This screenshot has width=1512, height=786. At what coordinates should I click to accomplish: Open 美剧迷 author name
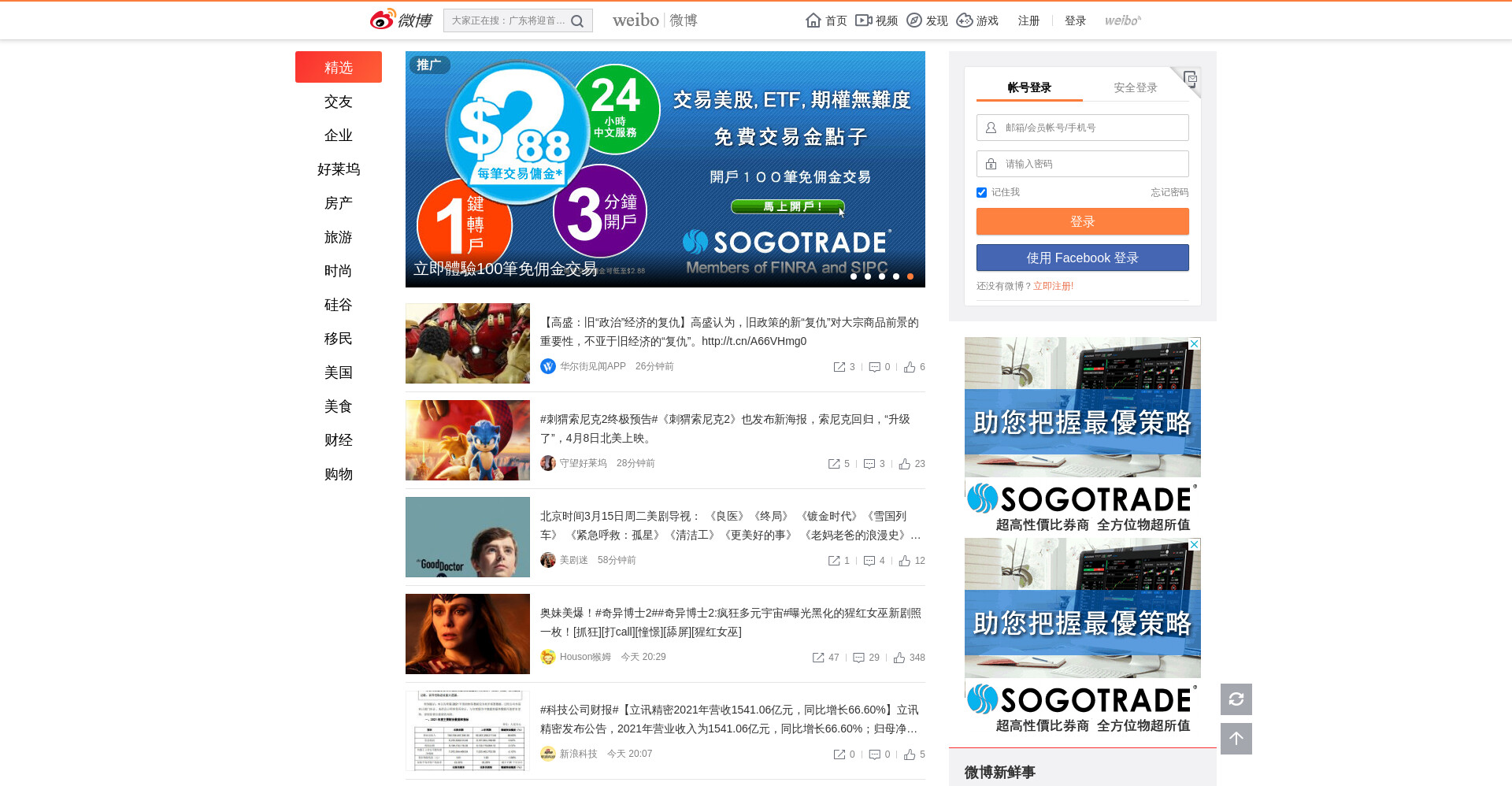coord(573,560)
